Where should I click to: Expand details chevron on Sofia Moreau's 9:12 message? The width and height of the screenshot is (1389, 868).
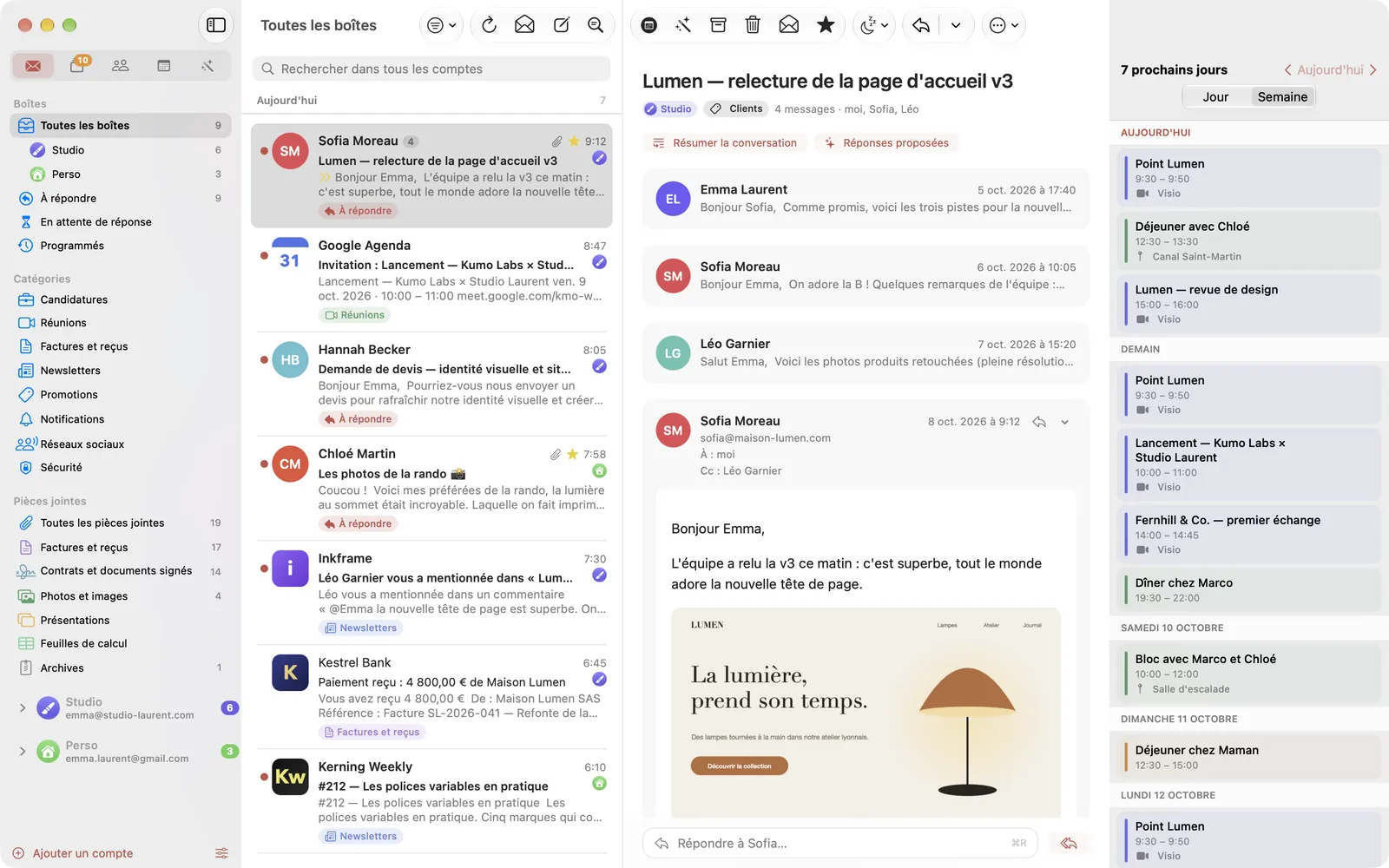pos(1065,422)
